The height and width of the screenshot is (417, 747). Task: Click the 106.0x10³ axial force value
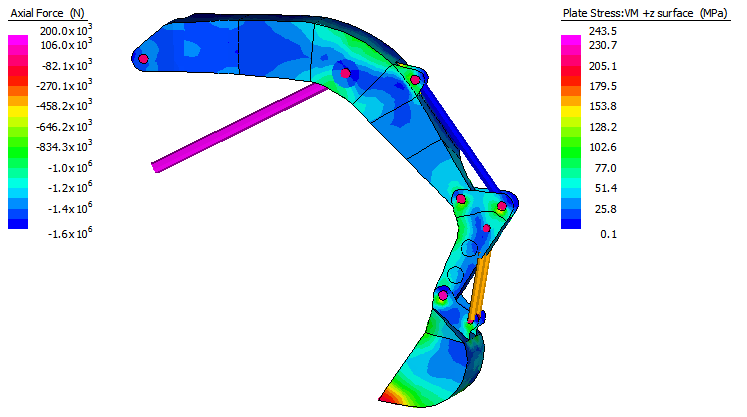pos(66,45)
